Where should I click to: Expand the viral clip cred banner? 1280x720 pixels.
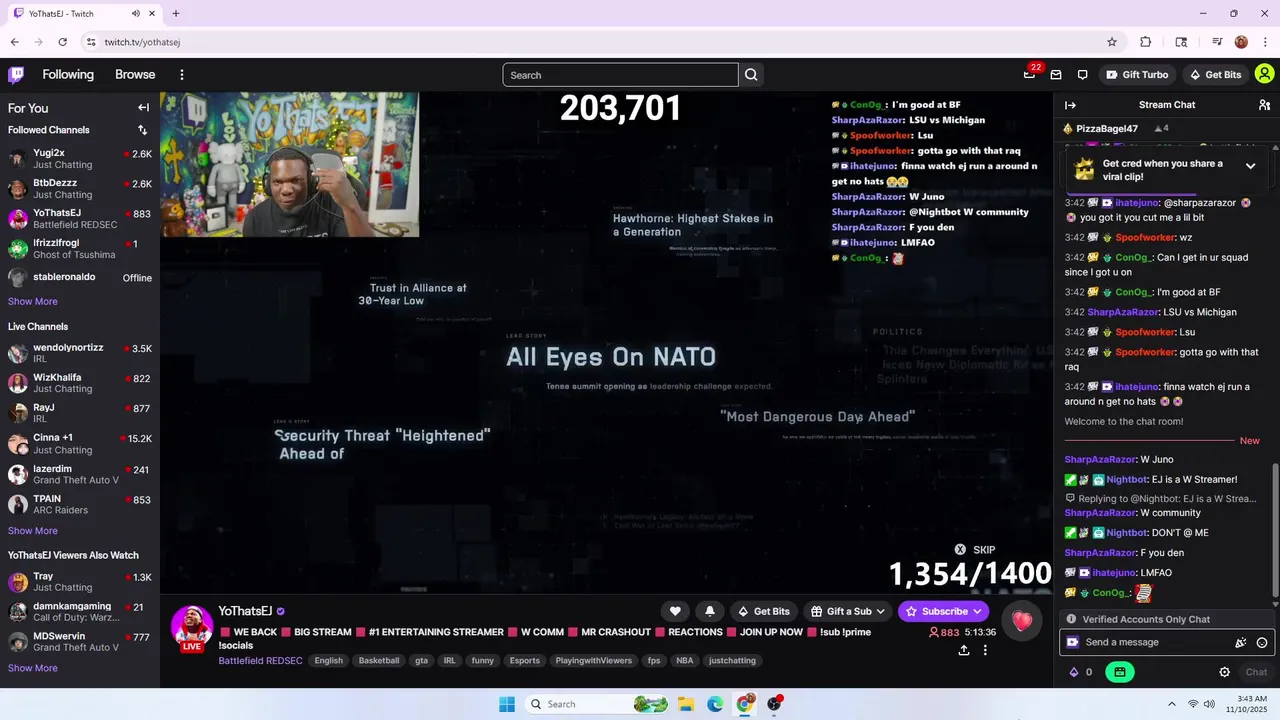click(x=1250, y=166)
